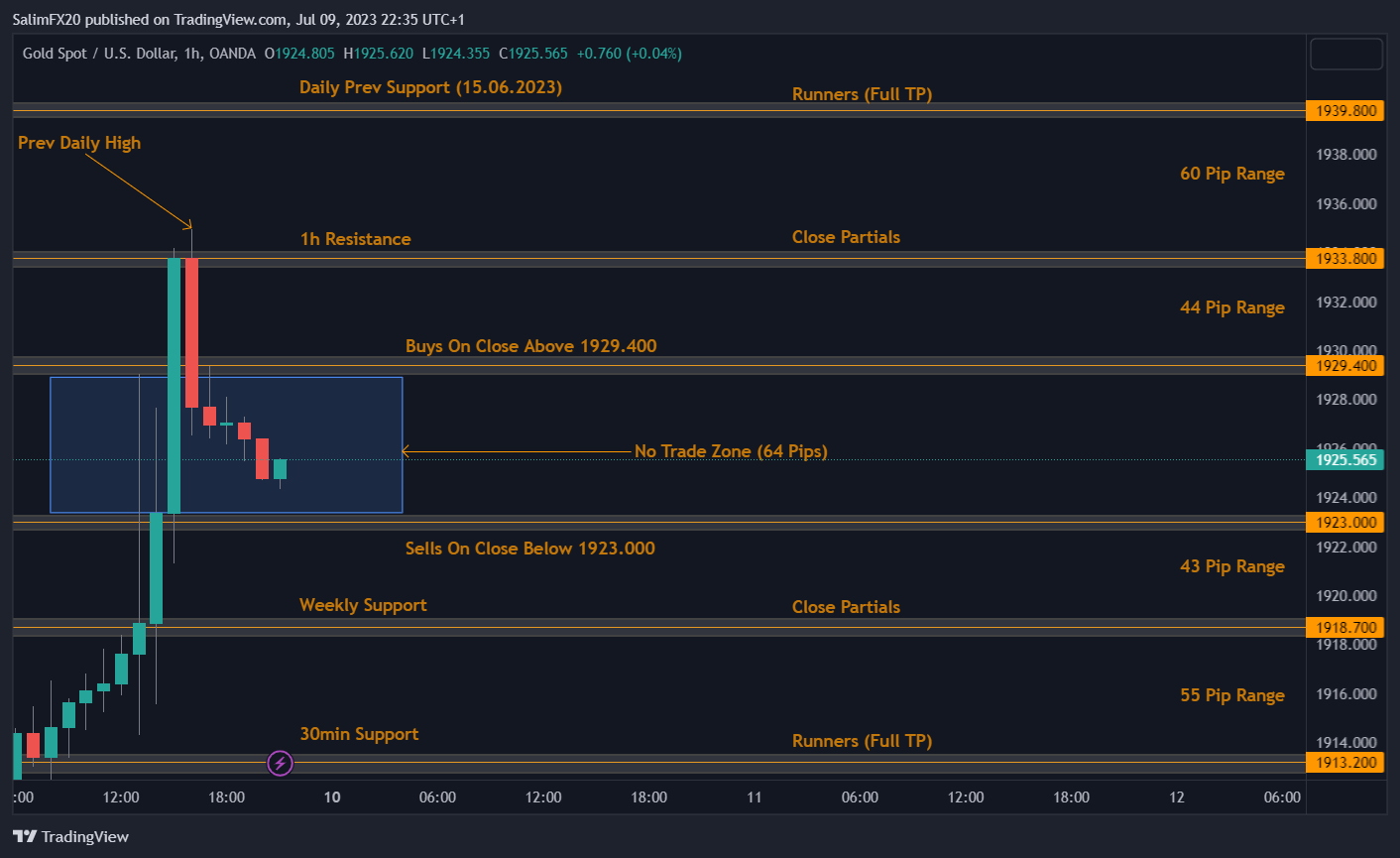Click the Buys On Close Above 1929.400 annotation
The width and height of the screenshot is (1400, 858).
tap(531, 346)
